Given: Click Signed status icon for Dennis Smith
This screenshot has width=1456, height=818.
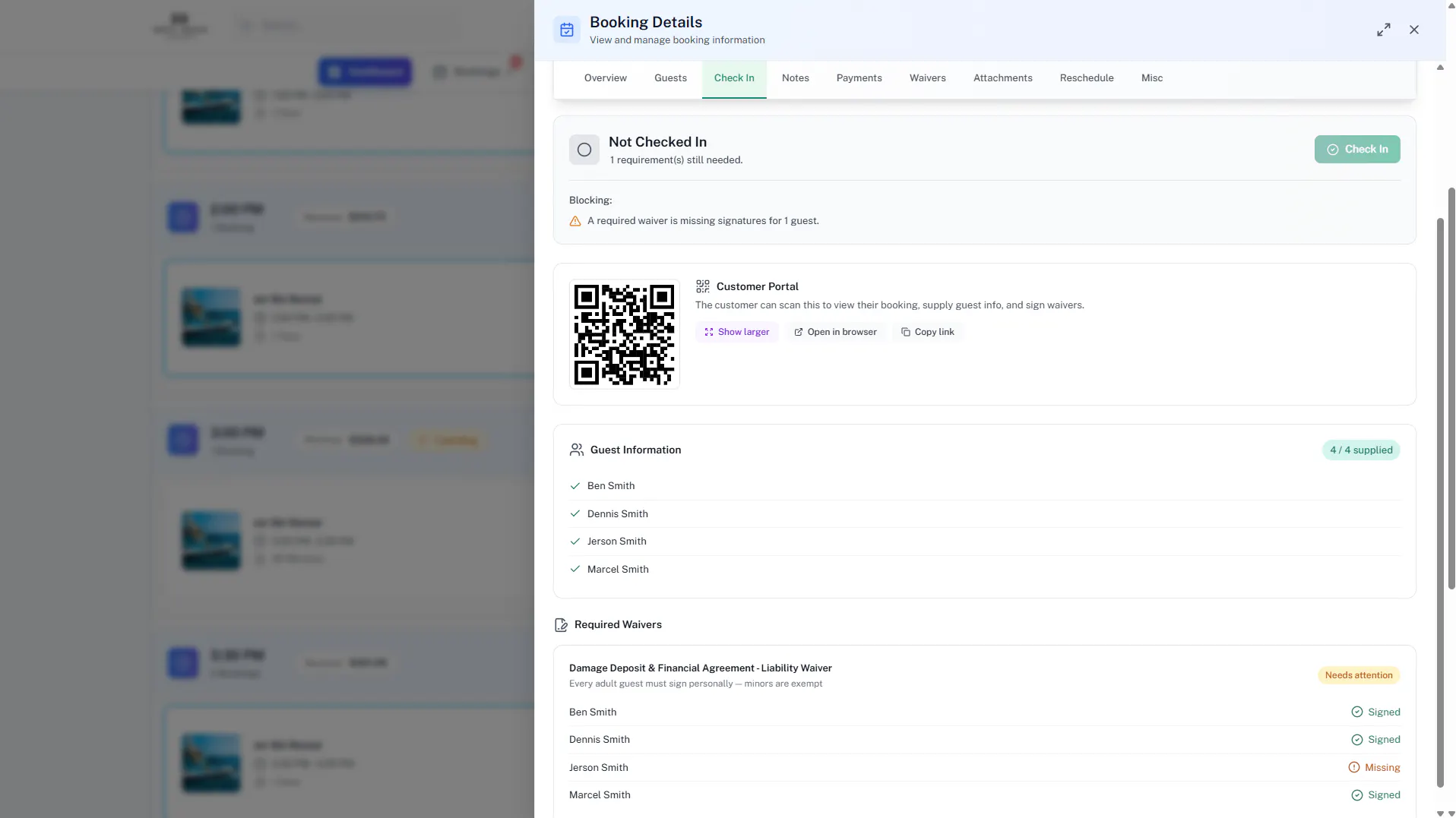Looking at the screenshot, I should click(1356, 740).
